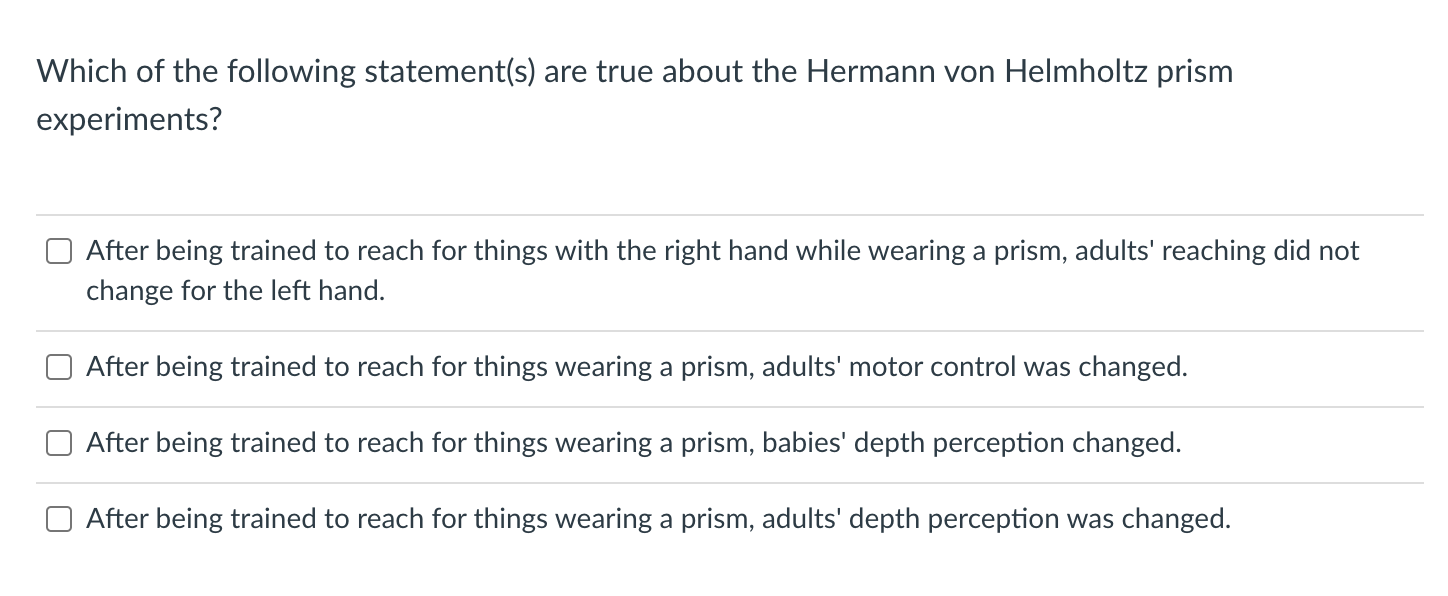Image resolution: width=1448 pixels, height=596 pixels.
Task: Check the "did not change for the left hand" checkbox
Action: (x=59, y=251)
